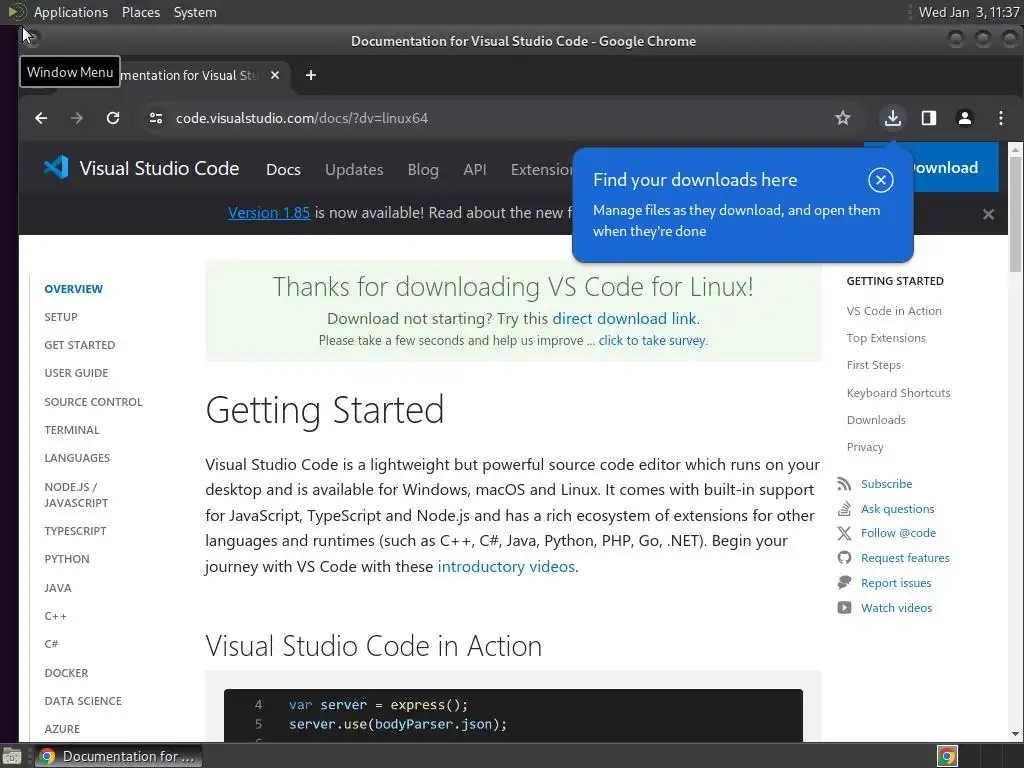This screenshot has height=768, width=1024.
Task: Toggle the Chrome side panel icon
Action: pyautogui.click(x=929, y=118)
